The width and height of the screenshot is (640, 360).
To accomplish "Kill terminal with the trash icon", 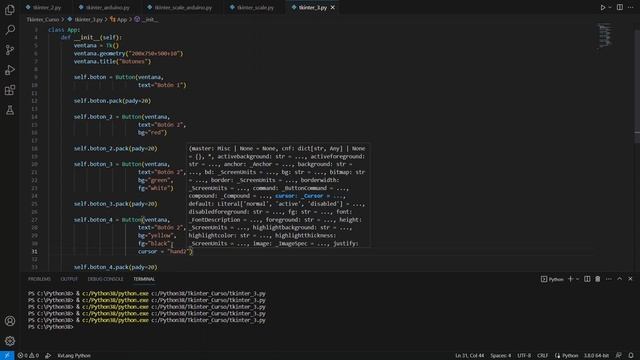I will coord(598,279).
